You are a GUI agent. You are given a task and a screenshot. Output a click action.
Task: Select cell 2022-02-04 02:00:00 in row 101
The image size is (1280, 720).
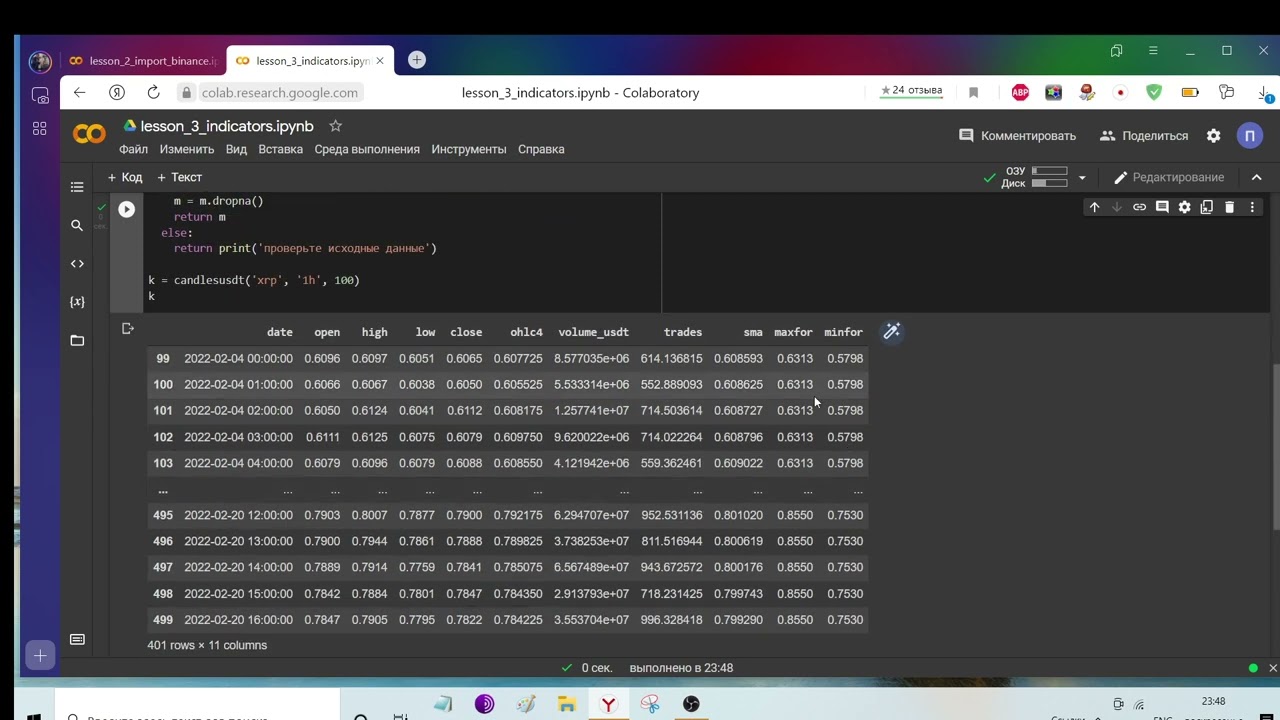(x=238, y=411)
